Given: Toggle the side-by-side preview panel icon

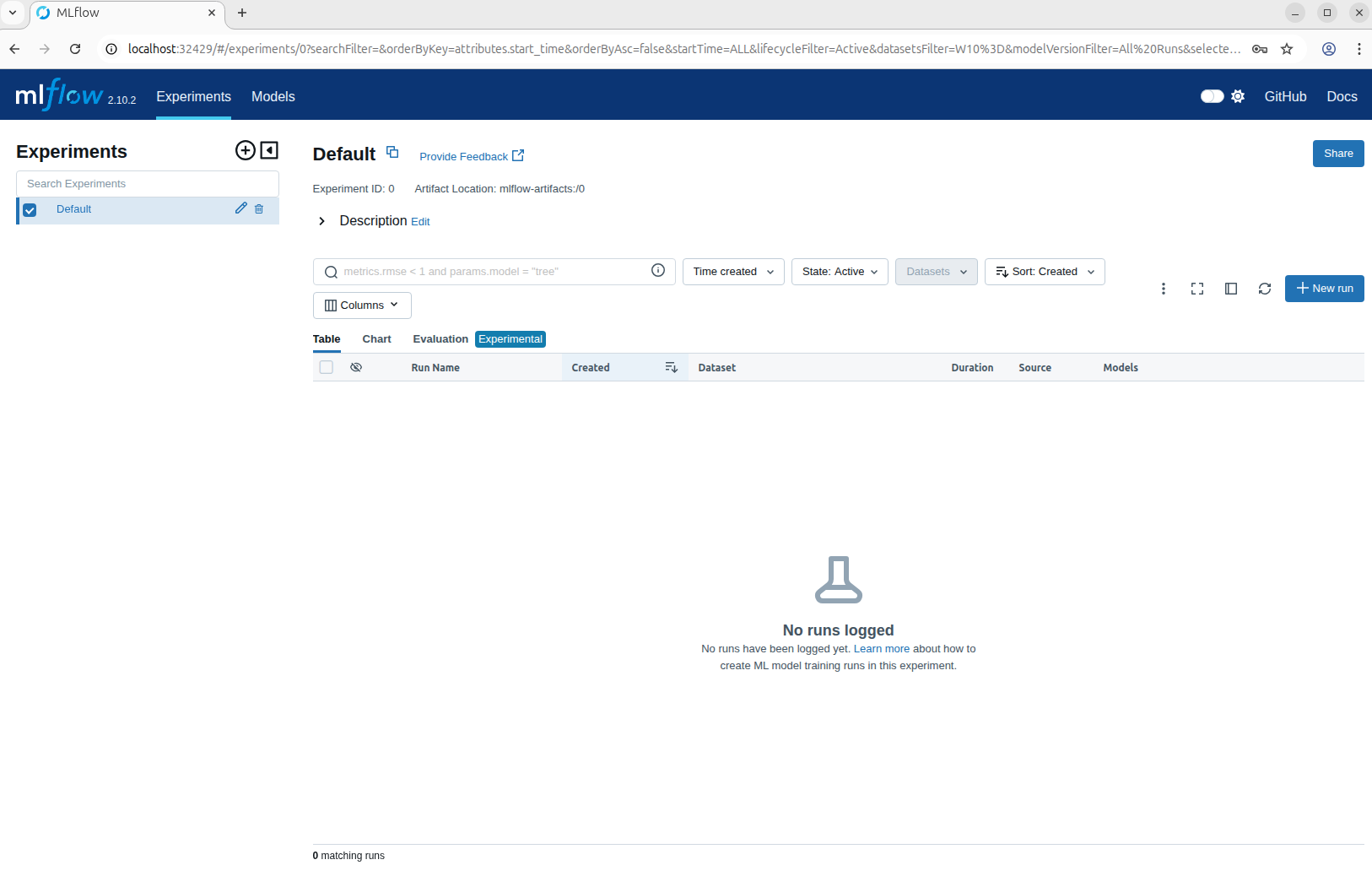Looking at the screenshot, I should coord(1231,289).
